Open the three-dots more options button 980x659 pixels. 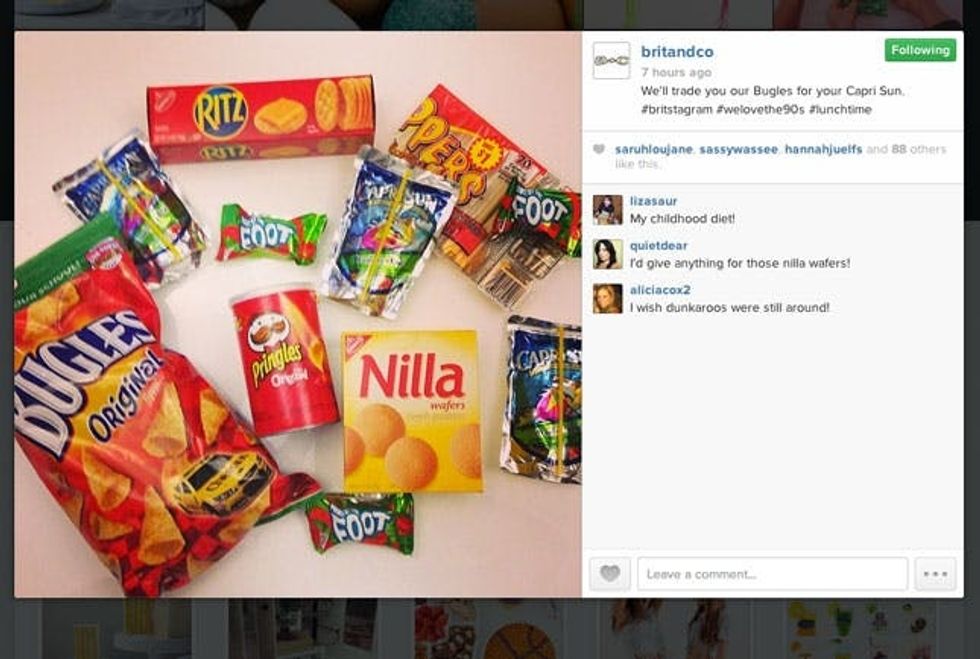coord(936,573)
